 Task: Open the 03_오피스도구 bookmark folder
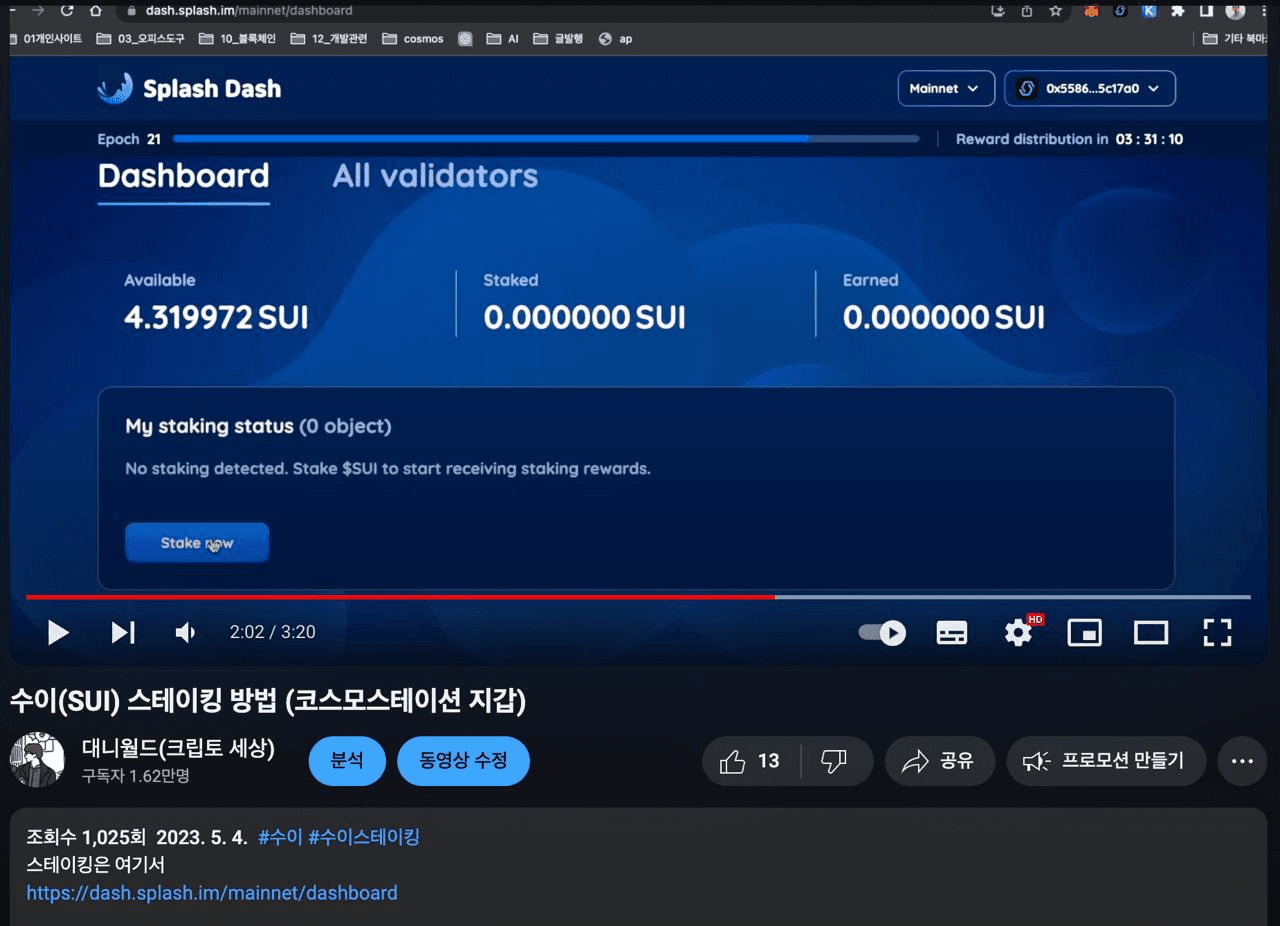click(x=141, y=39)
